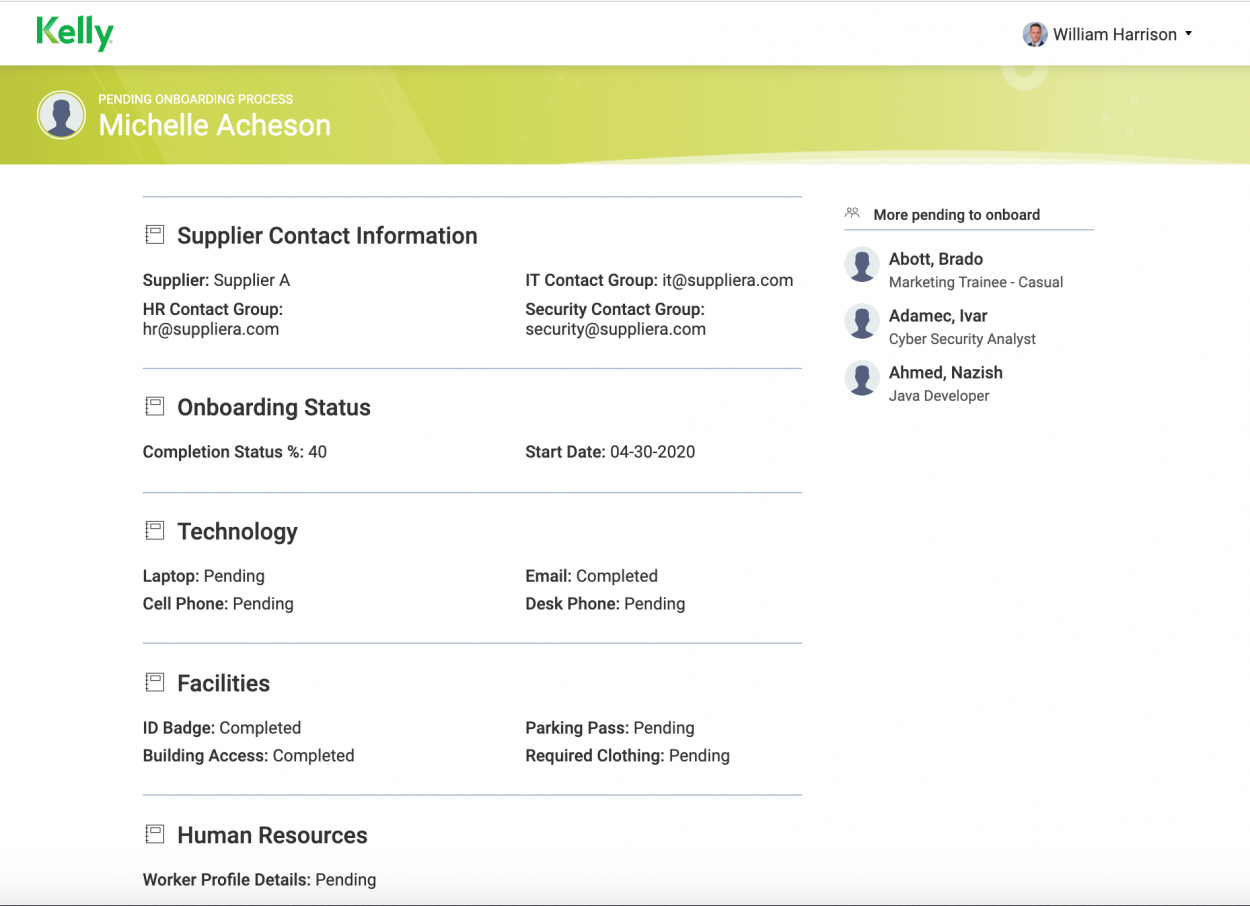This screenshot has height=906, width=1250.
Task: Click Ahmed, Nazish's avatar placeholder
Action: pyautogui.click(x=861, y=379)
